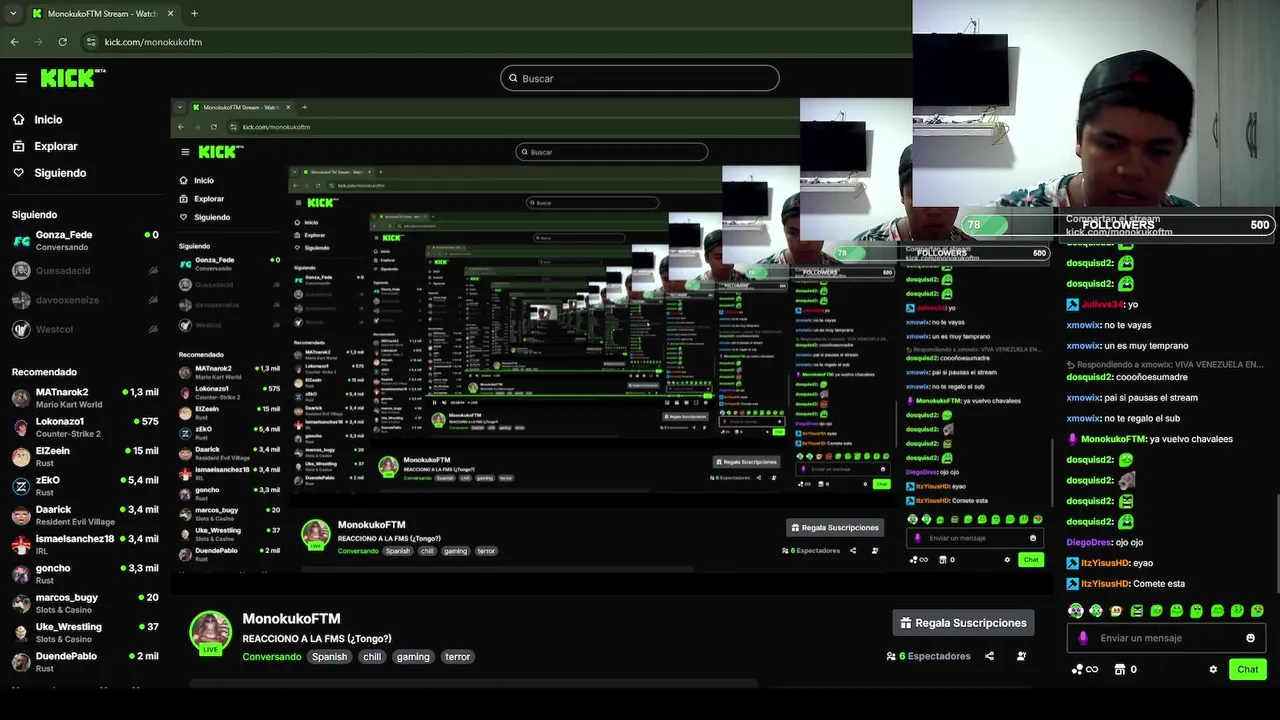Image resolution: width=1280 pixels, height=720 pixels.
Task: Go to Inicio in the sidebar
Action: tap(37, 119)
